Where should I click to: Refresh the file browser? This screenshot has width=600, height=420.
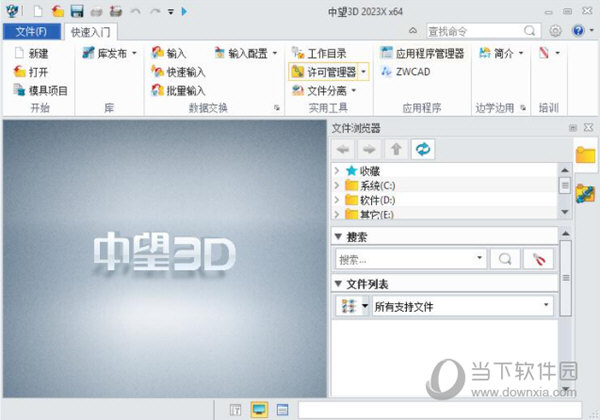click(x=423, y=149)
